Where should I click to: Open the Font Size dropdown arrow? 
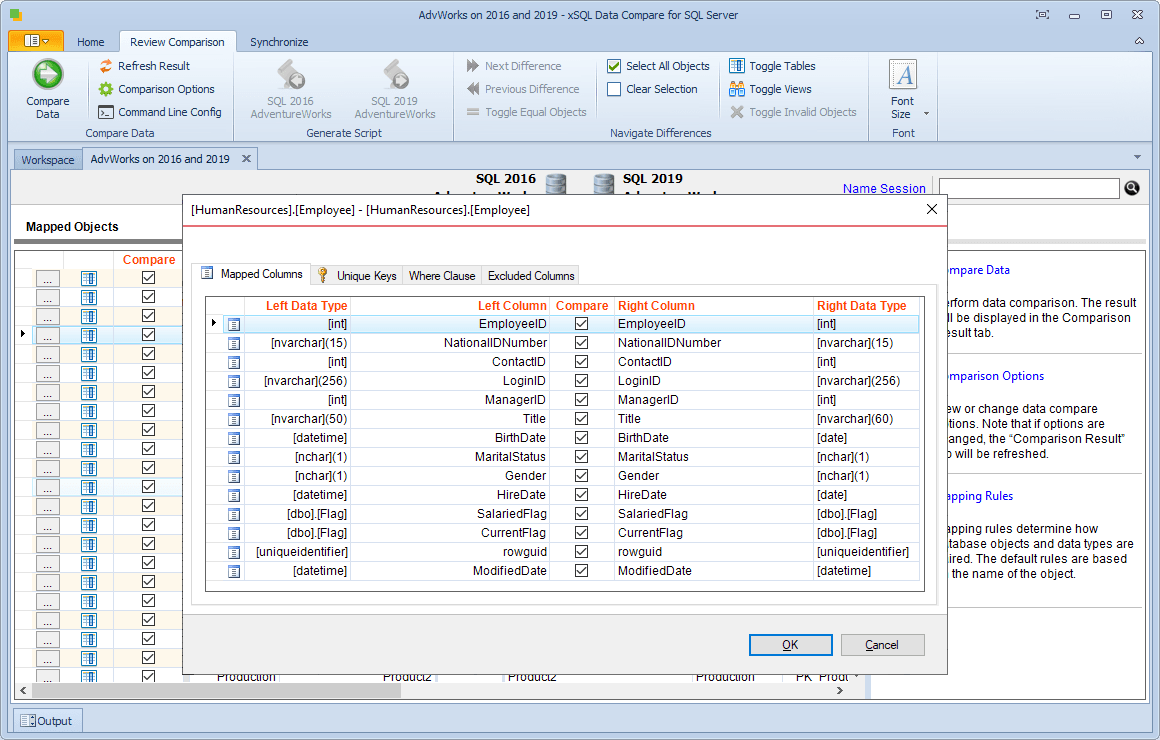coord(926,114)
